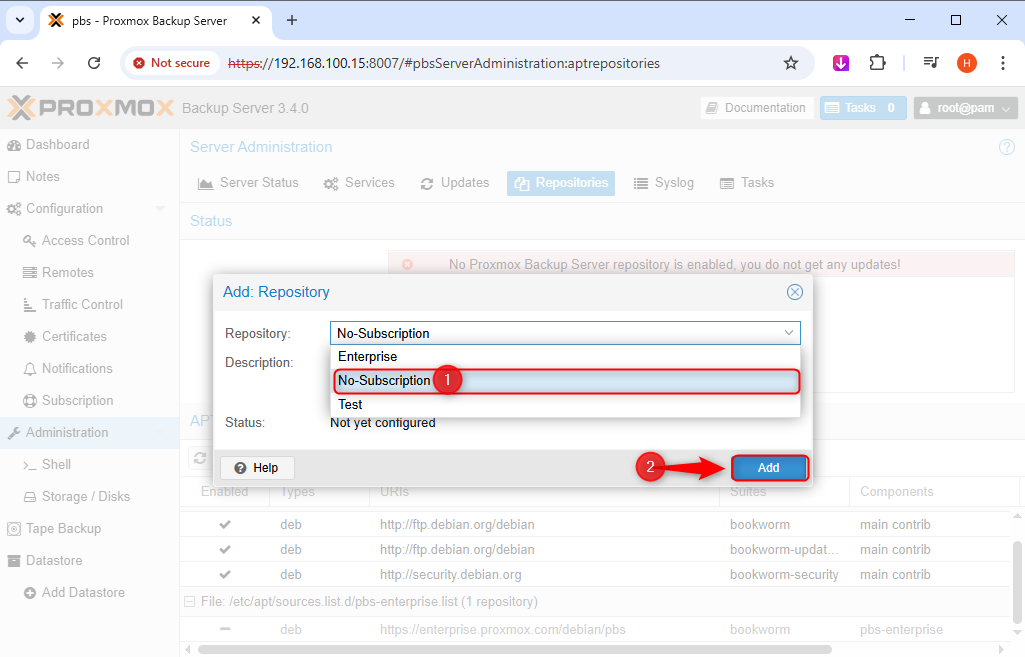1025x657 pixels.
Task: Close the Add: Repository dialog
Action: [x=794, y=292]
